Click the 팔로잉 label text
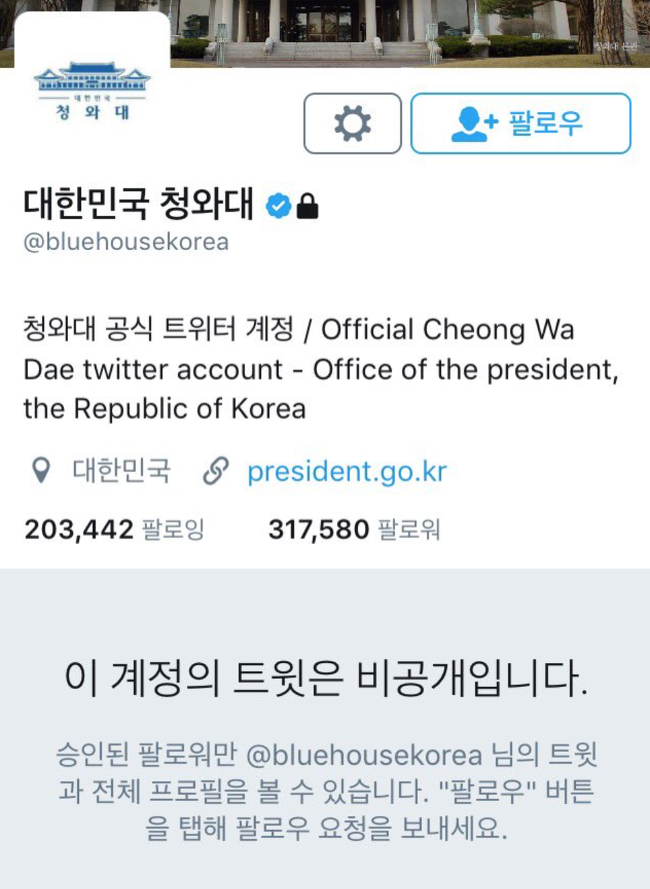 coord(173,530)
